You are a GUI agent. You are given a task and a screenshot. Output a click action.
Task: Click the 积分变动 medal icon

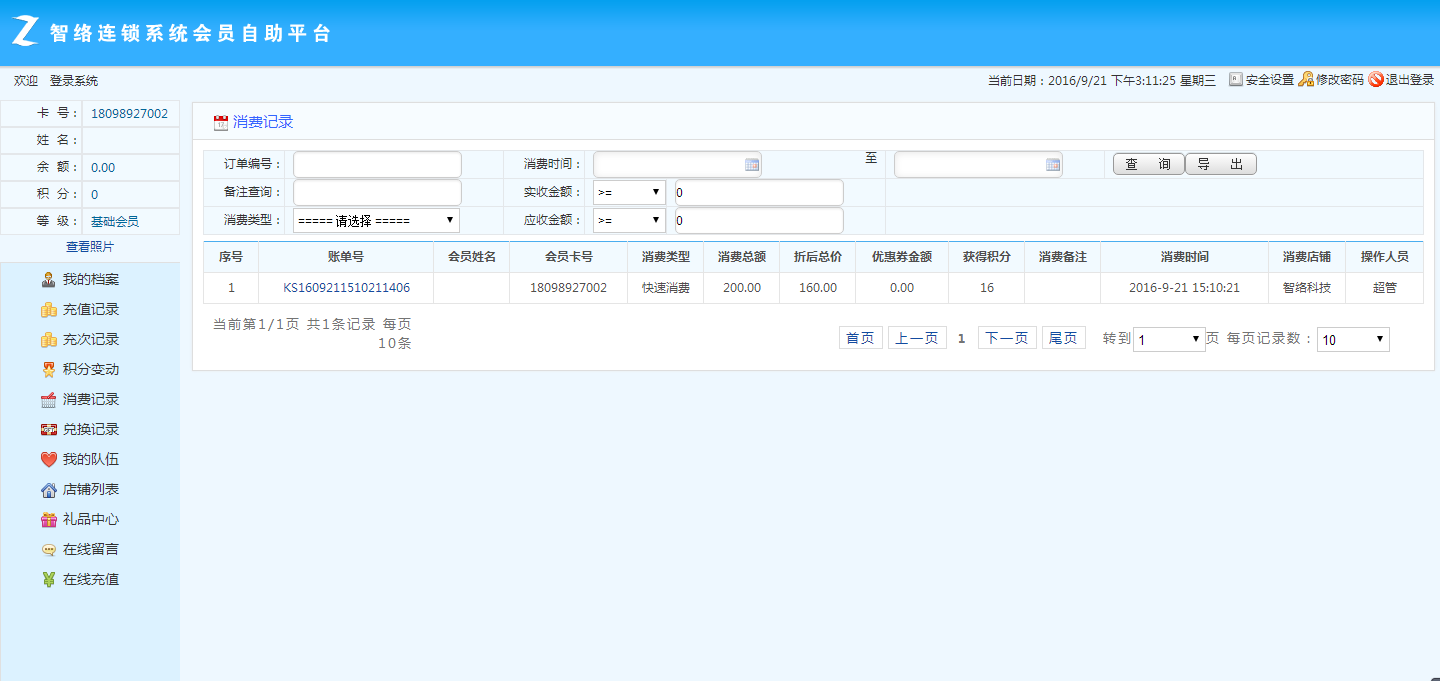[x=48, y=369]
